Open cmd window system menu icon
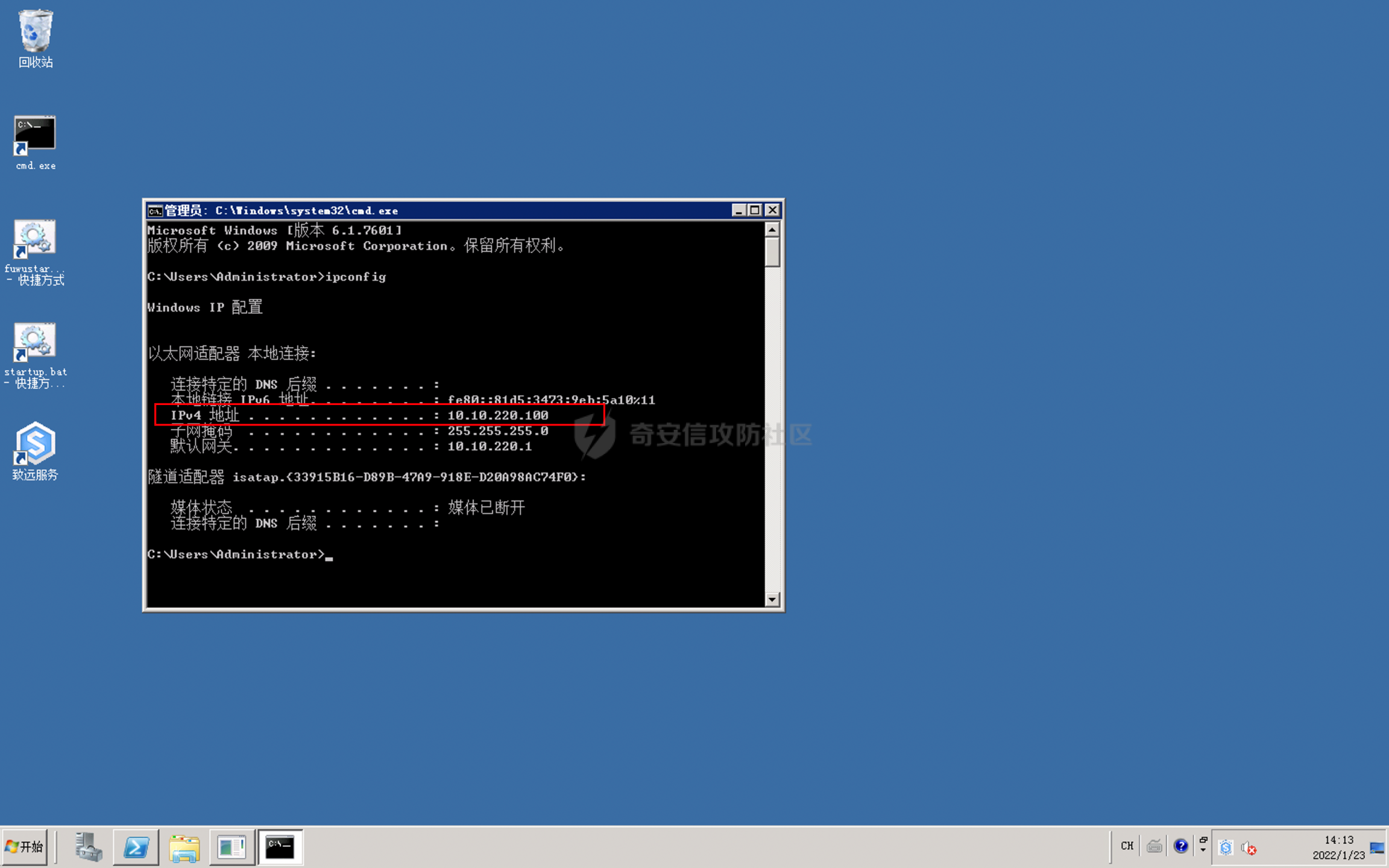1389x868 pixels. coord(155,210)
